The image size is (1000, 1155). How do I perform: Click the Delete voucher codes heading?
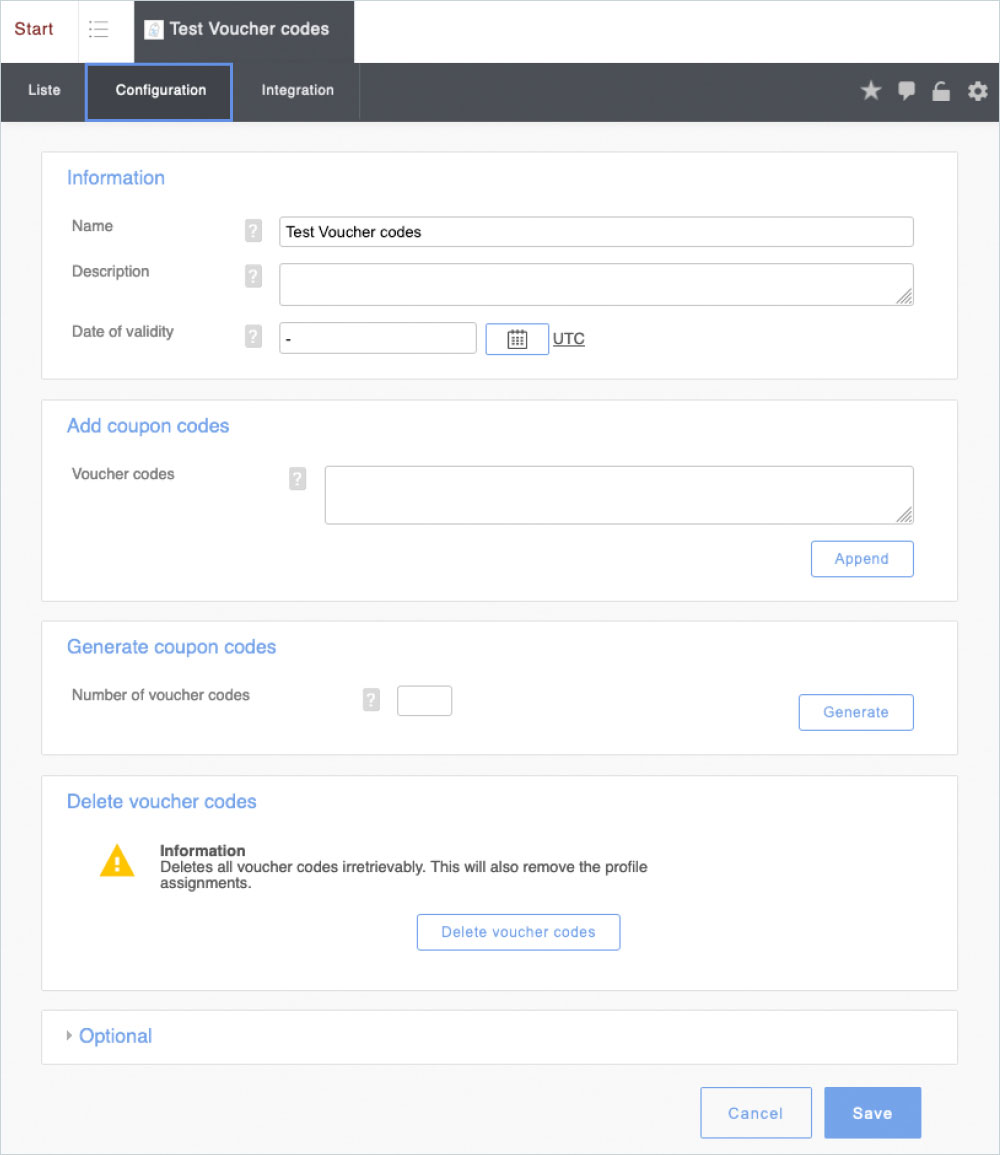[x=161, y=801]
